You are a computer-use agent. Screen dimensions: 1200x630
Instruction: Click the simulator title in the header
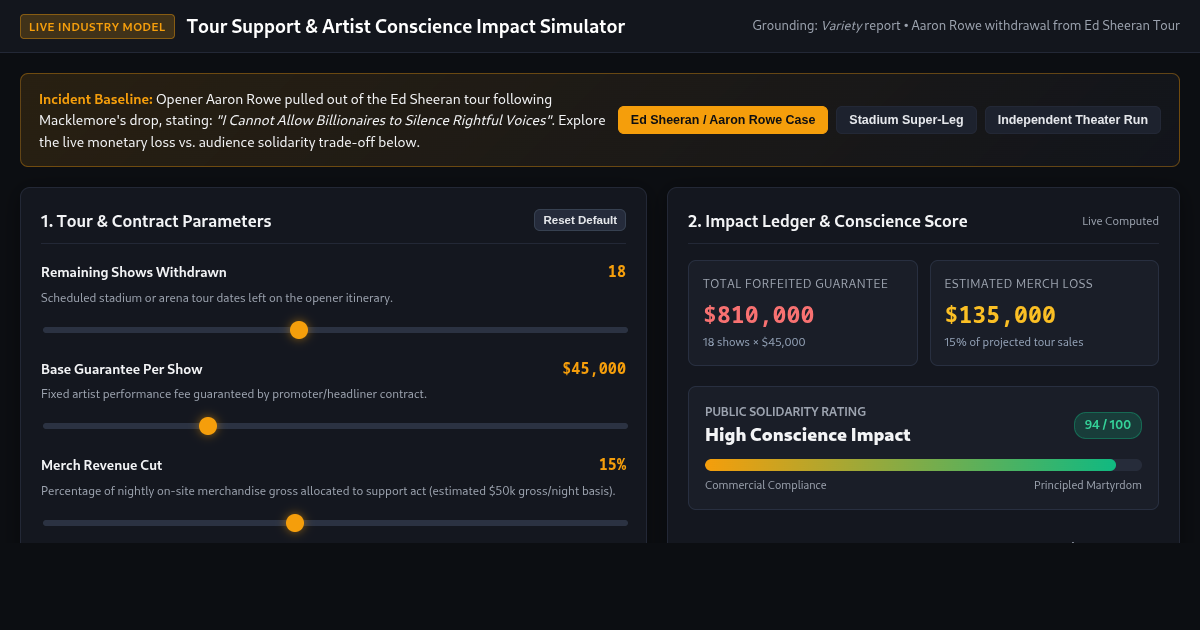coord(406,27)
